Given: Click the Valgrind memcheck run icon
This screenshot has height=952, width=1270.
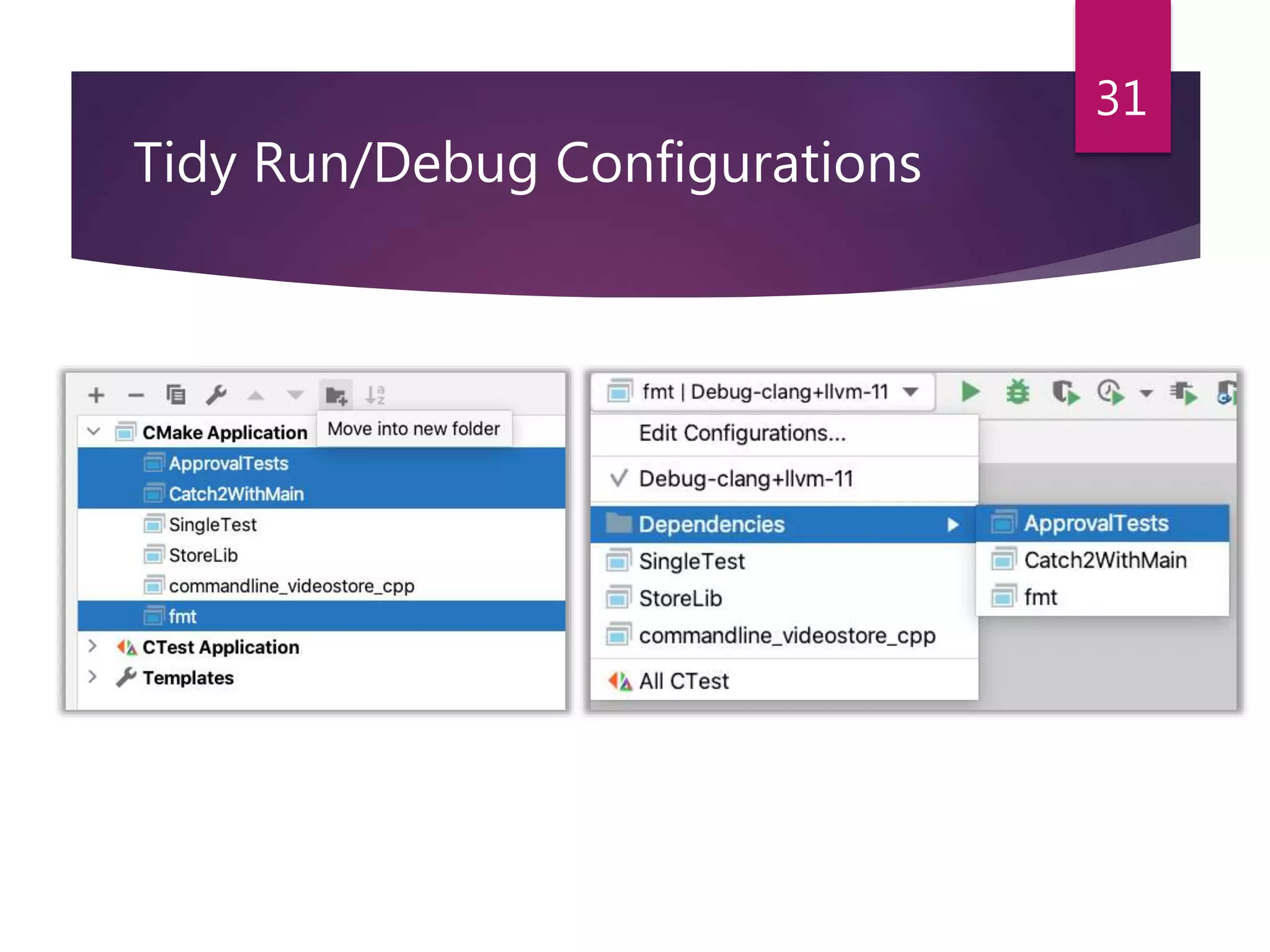Looking at the screenshot, I should click(1184, 393).
